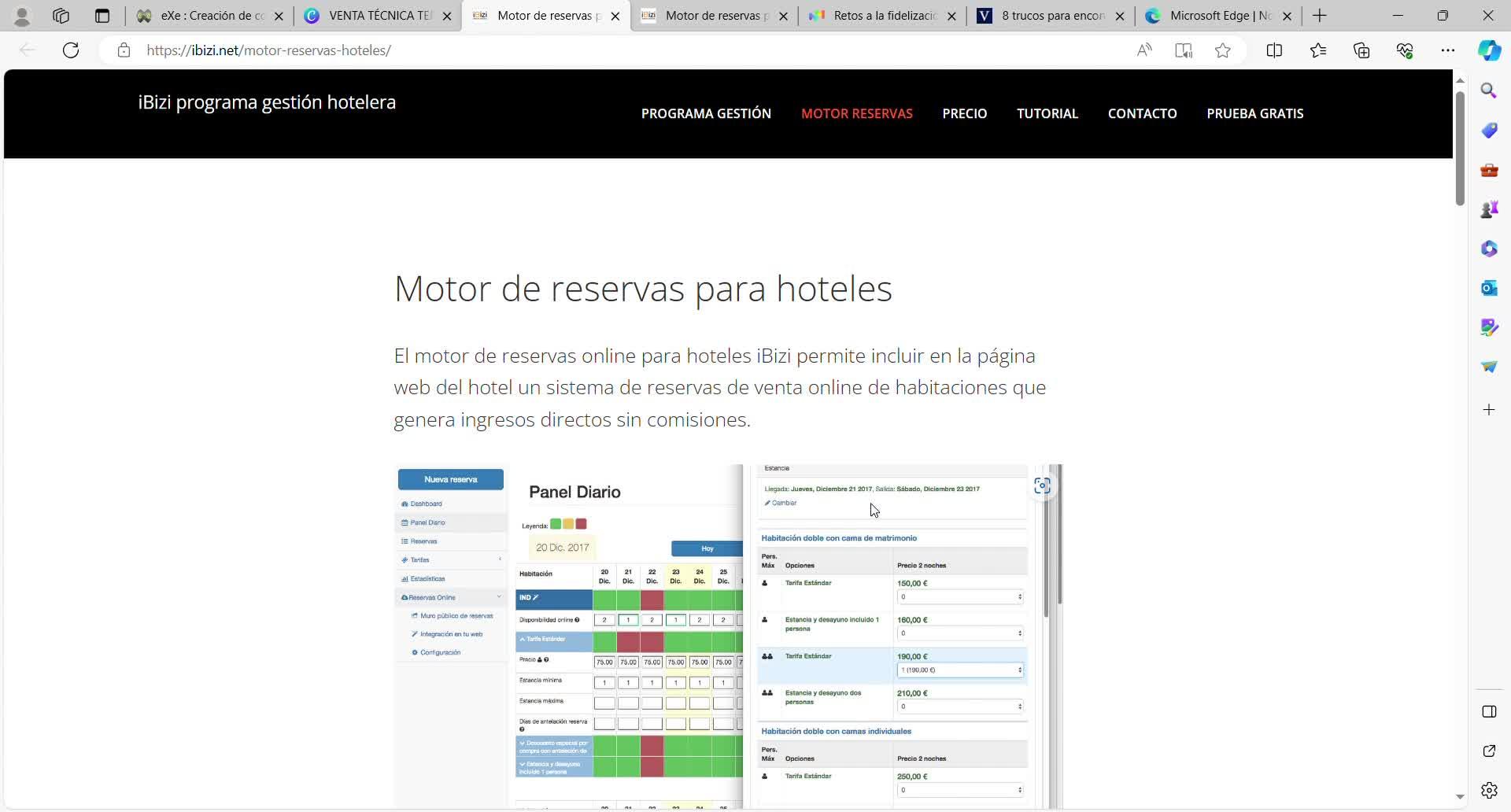
Task: Open Split screen button
Action: [1274, 50]
